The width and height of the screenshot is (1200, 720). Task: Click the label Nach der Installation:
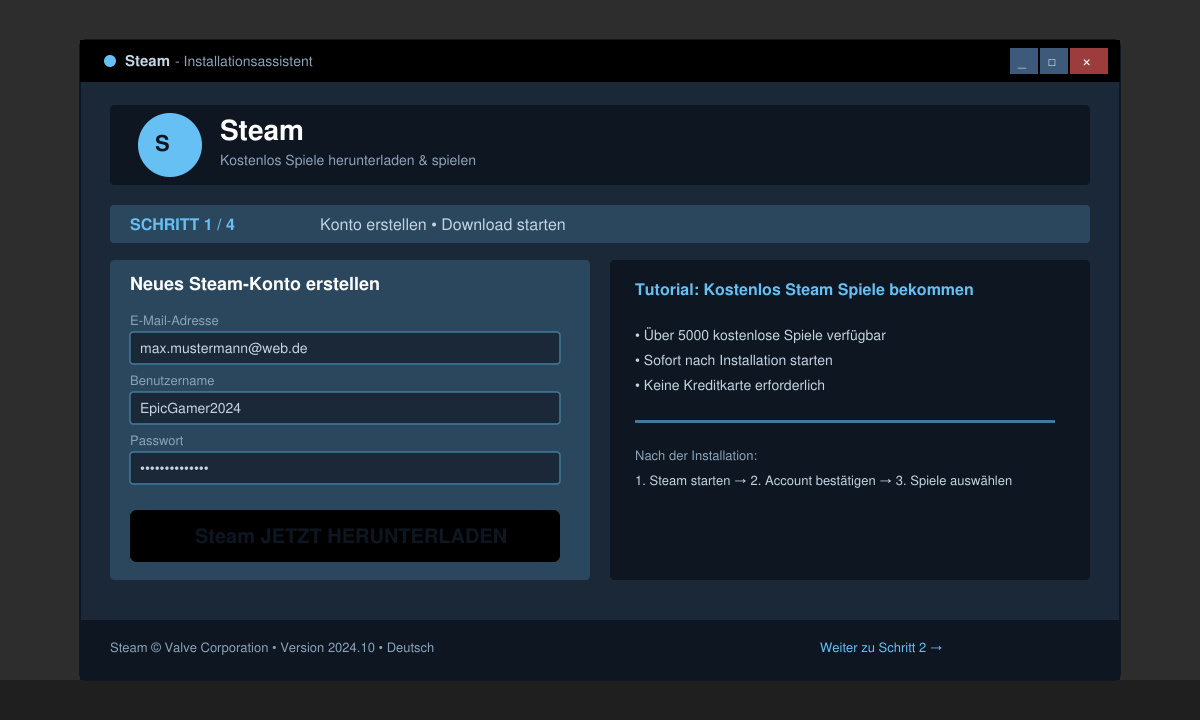tap(696, 456)
